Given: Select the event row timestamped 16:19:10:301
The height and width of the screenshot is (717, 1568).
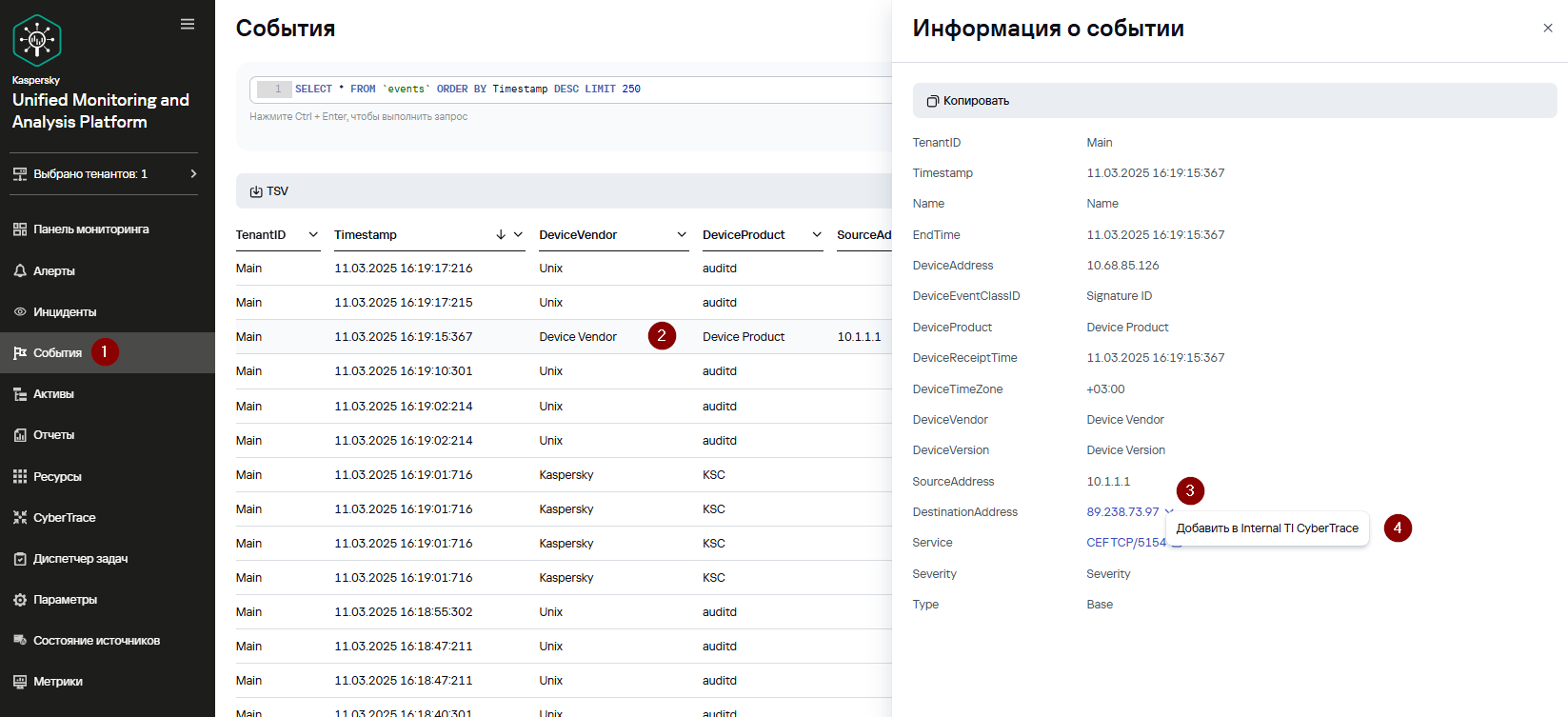Looking at the screenshot, I should click(x=564, y=371).
